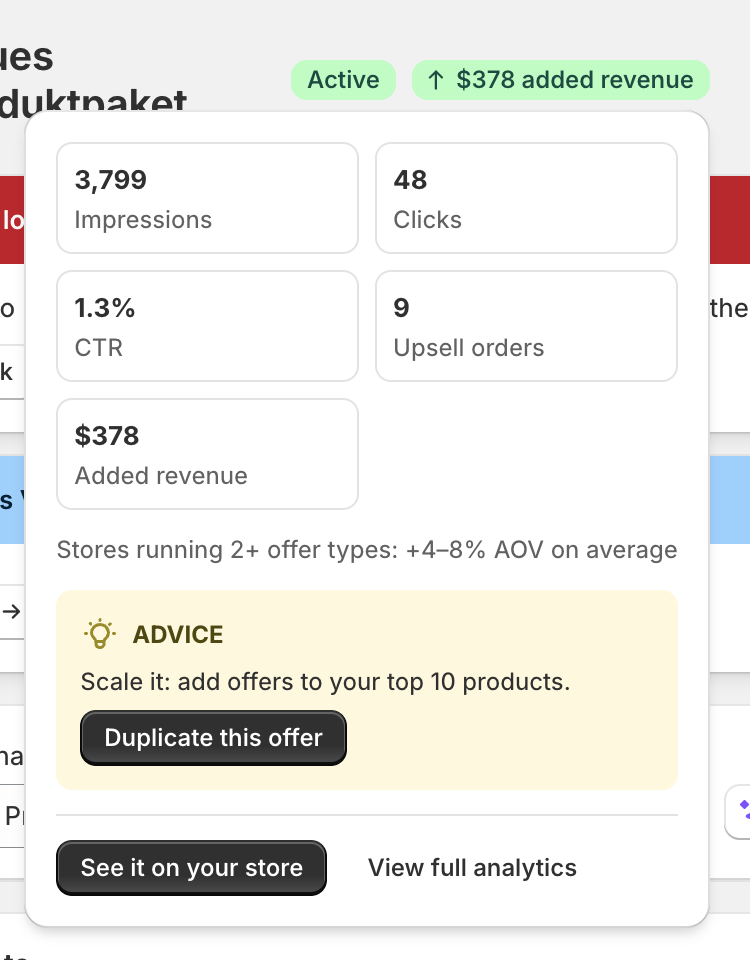This screenshot has height=960, width=750.
Task: Click See it on your store button
Action: tap(191, 868)
